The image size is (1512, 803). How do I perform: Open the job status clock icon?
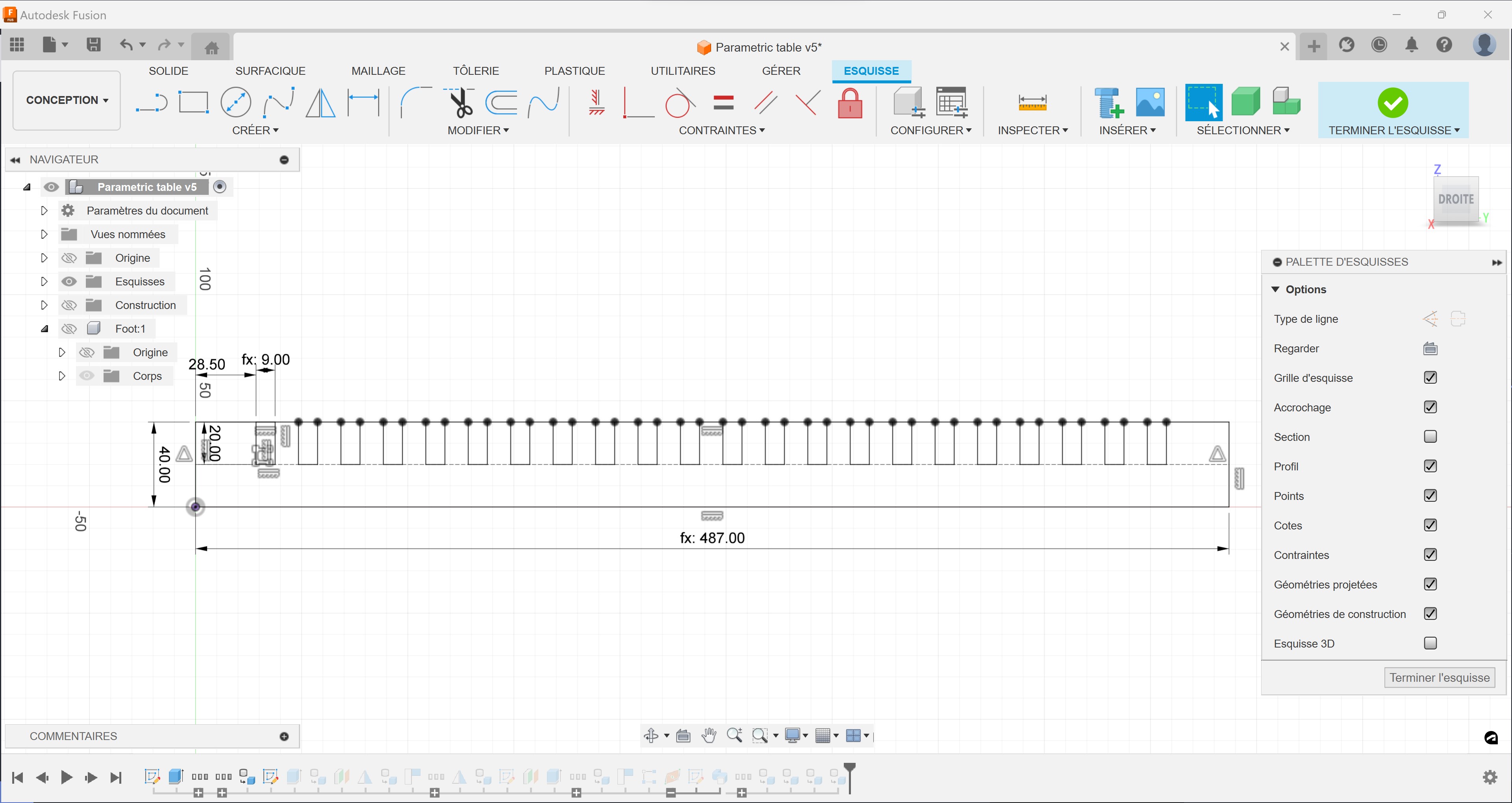(x=1379, y=44)
